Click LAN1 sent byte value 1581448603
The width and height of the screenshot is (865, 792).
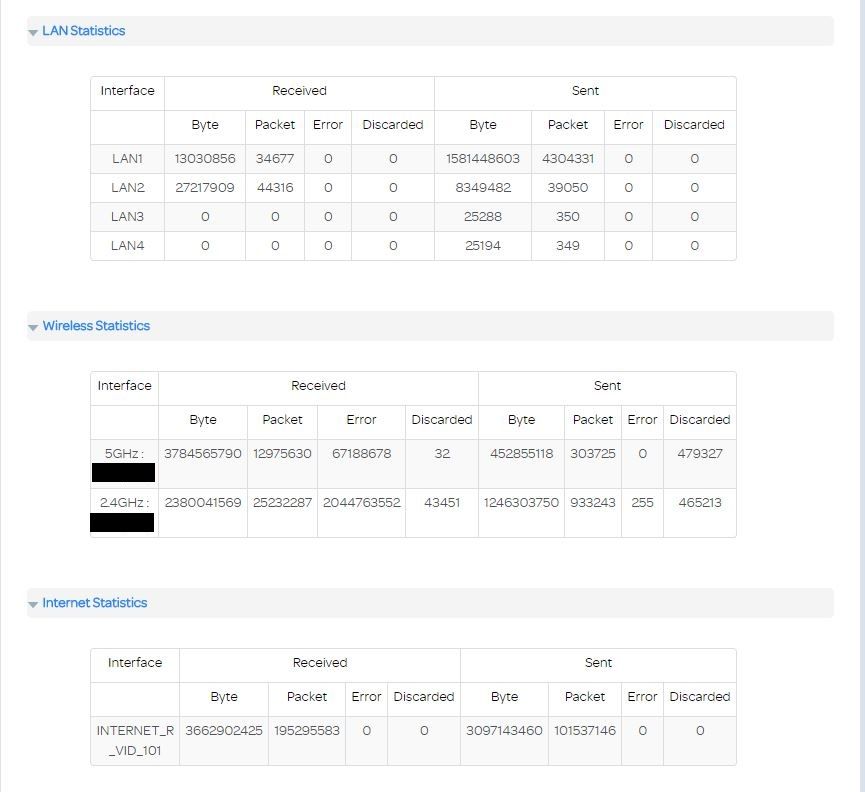[482, 159]
